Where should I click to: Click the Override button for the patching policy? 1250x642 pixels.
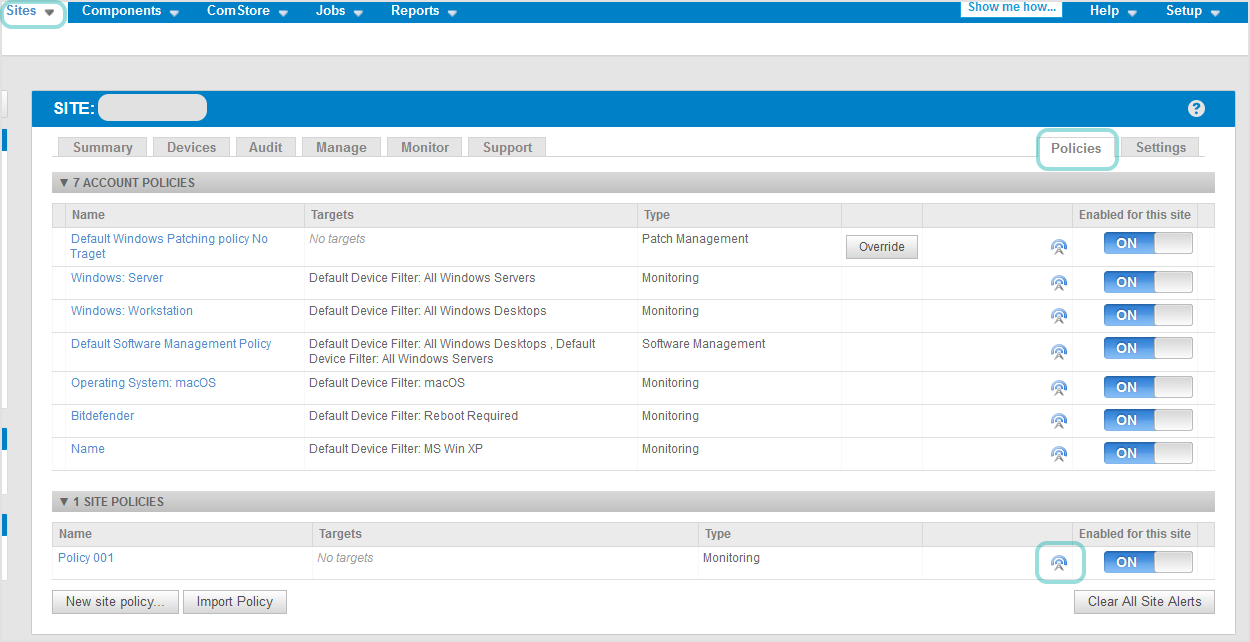pos(881,246)
